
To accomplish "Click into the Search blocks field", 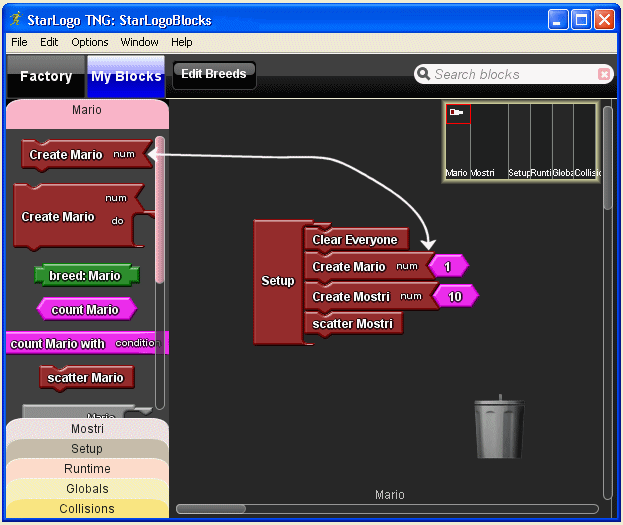I will pyautogui.click(x=513, y=74).
